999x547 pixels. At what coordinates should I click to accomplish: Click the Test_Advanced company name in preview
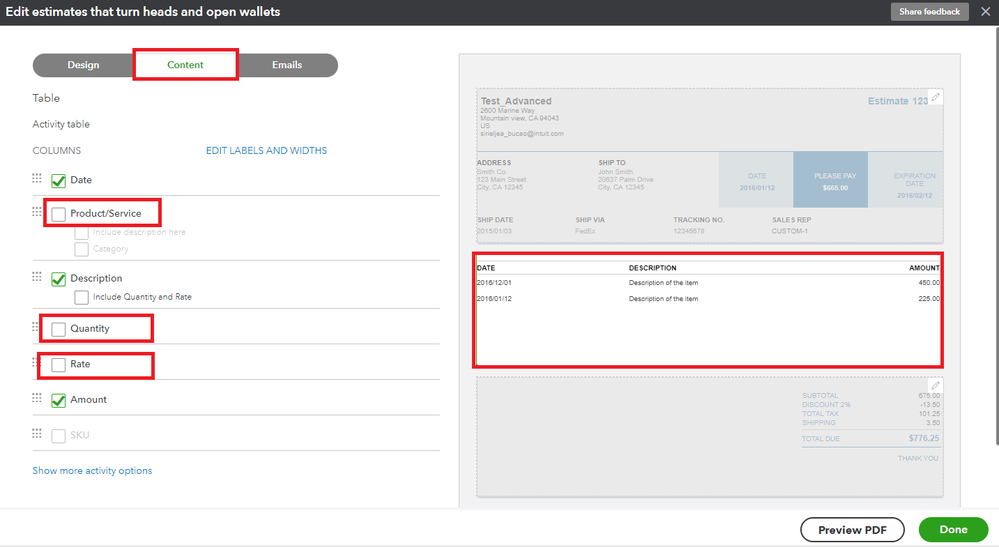pos(516,101)
